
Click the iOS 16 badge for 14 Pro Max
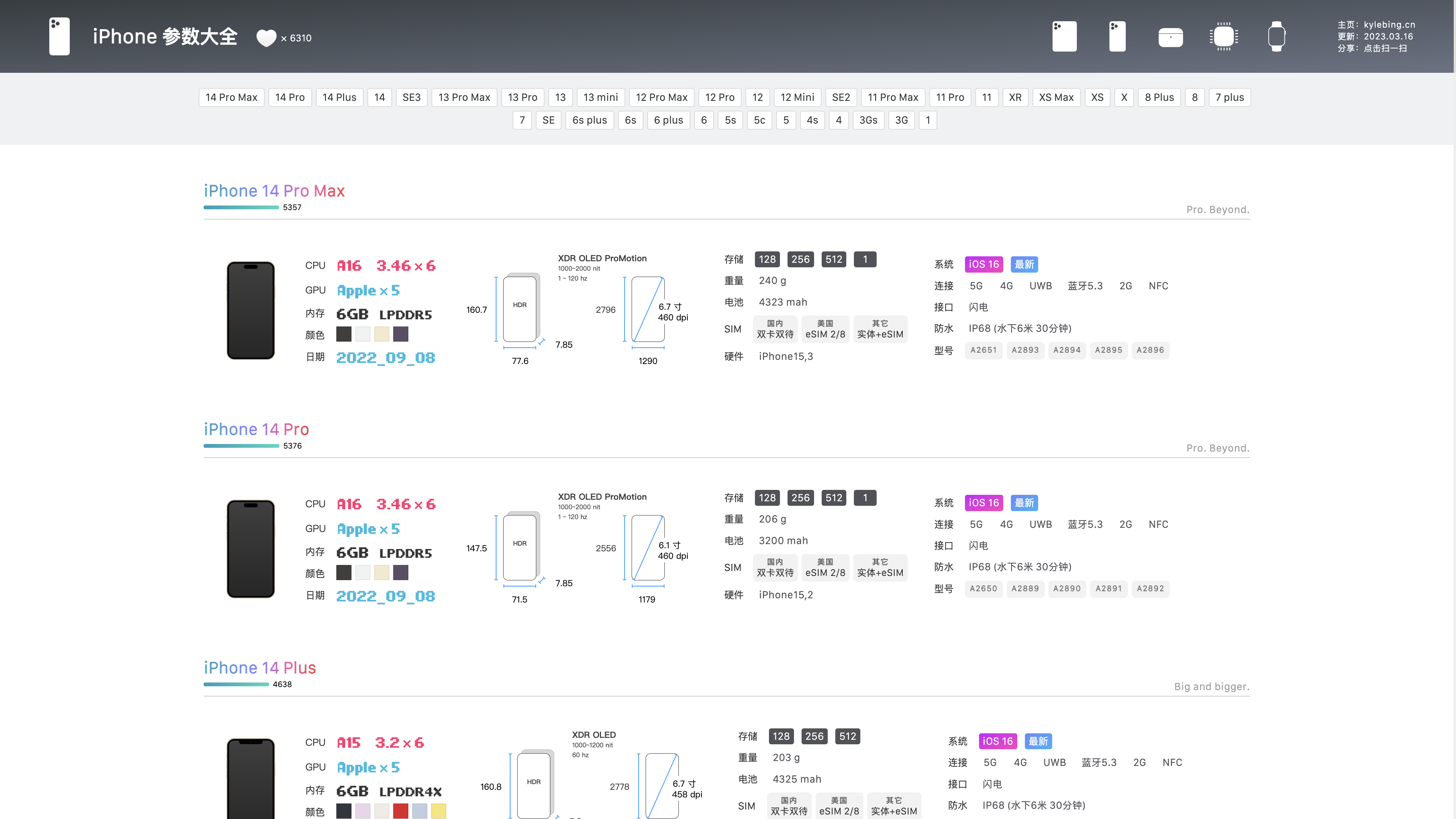[984, 265]
